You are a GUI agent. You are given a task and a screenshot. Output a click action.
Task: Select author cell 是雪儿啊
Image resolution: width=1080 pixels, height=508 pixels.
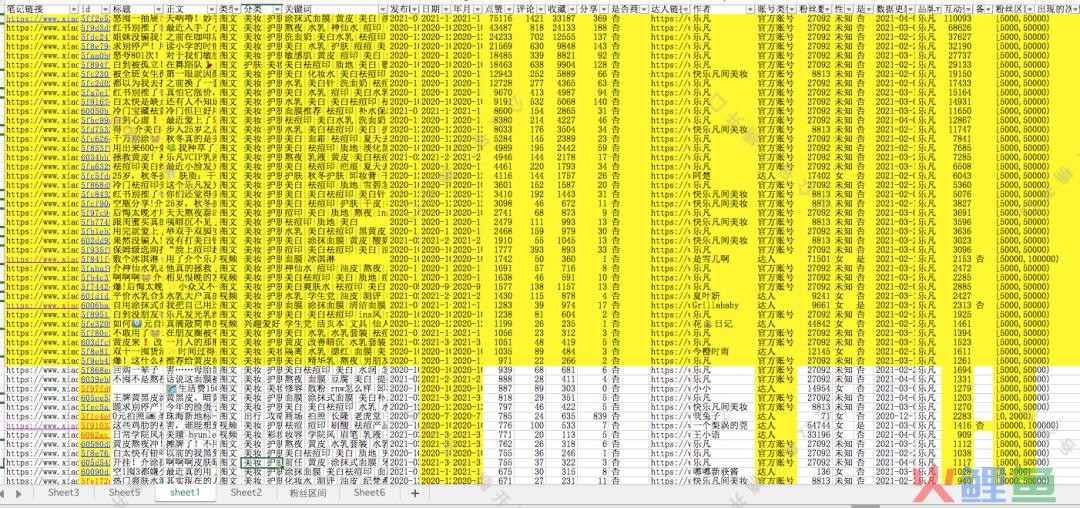(x=723, y=260)
